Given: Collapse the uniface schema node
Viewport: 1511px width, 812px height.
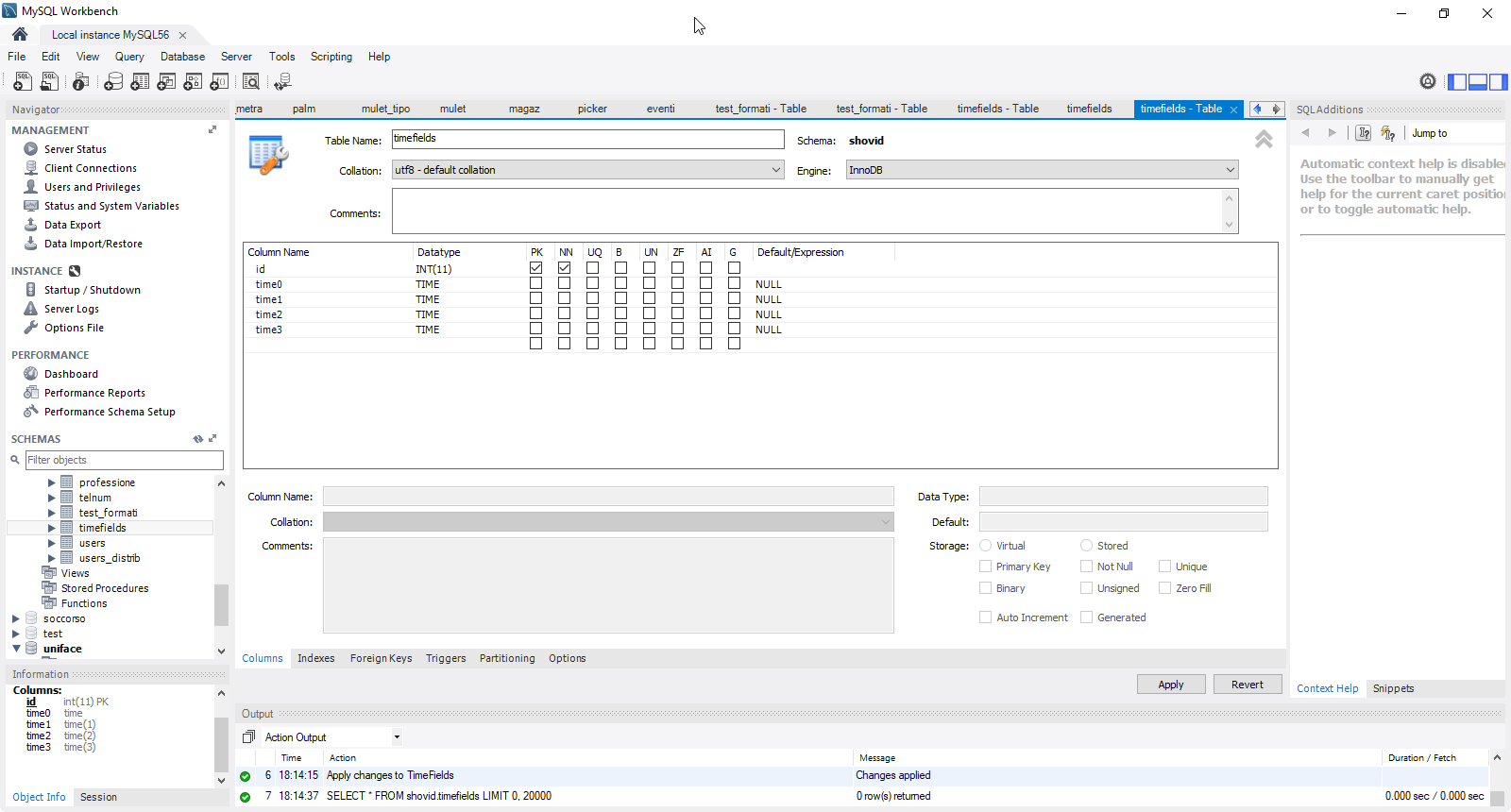Looking at the screenshot, I should [x=16, y=649].
